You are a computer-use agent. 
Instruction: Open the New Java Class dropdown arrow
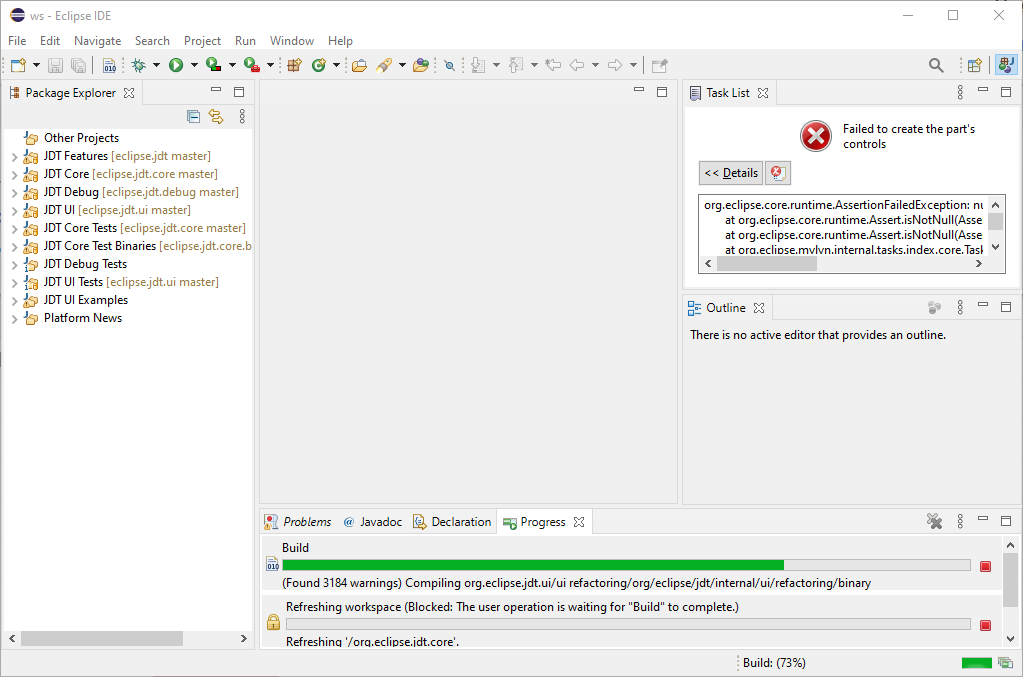pos(336,65)
